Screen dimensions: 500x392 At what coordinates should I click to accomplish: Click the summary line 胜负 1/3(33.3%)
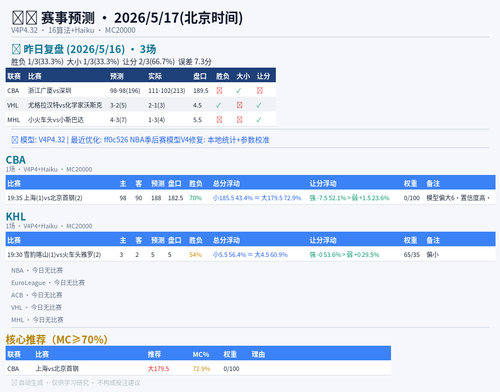click(x=37, y=62)
